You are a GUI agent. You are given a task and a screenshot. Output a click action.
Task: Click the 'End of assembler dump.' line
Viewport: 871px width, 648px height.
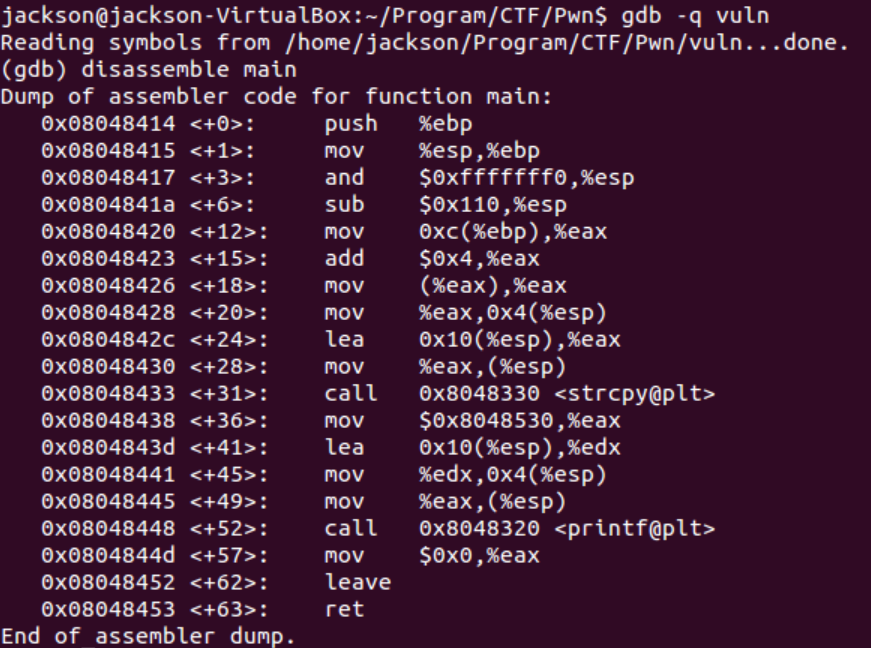pyautogui.click(x=148, y=636)
